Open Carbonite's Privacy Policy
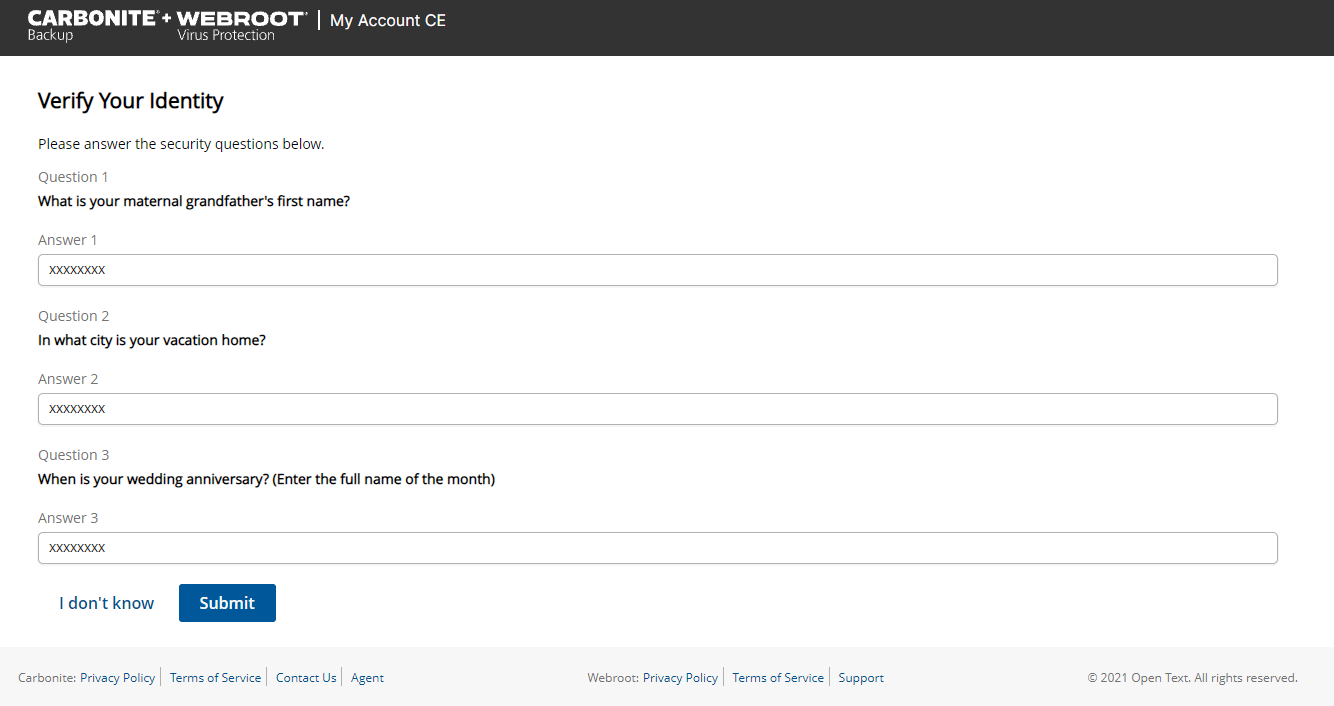Image resolution: width=1334 pixels, height=706 pixels. point(117,677)
